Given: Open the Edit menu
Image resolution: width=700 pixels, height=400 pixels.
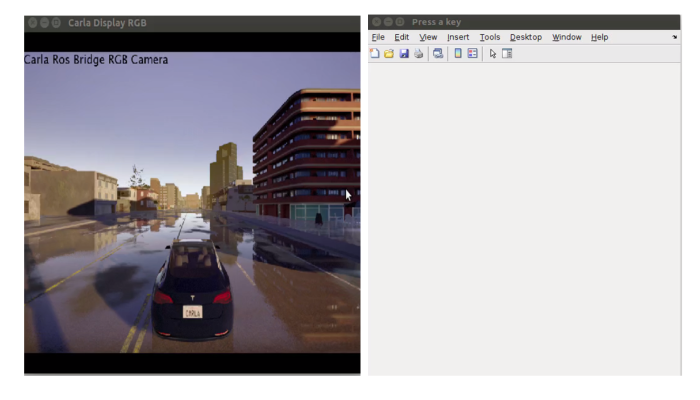Looking at the screenshot, I should tap(401, 37).
